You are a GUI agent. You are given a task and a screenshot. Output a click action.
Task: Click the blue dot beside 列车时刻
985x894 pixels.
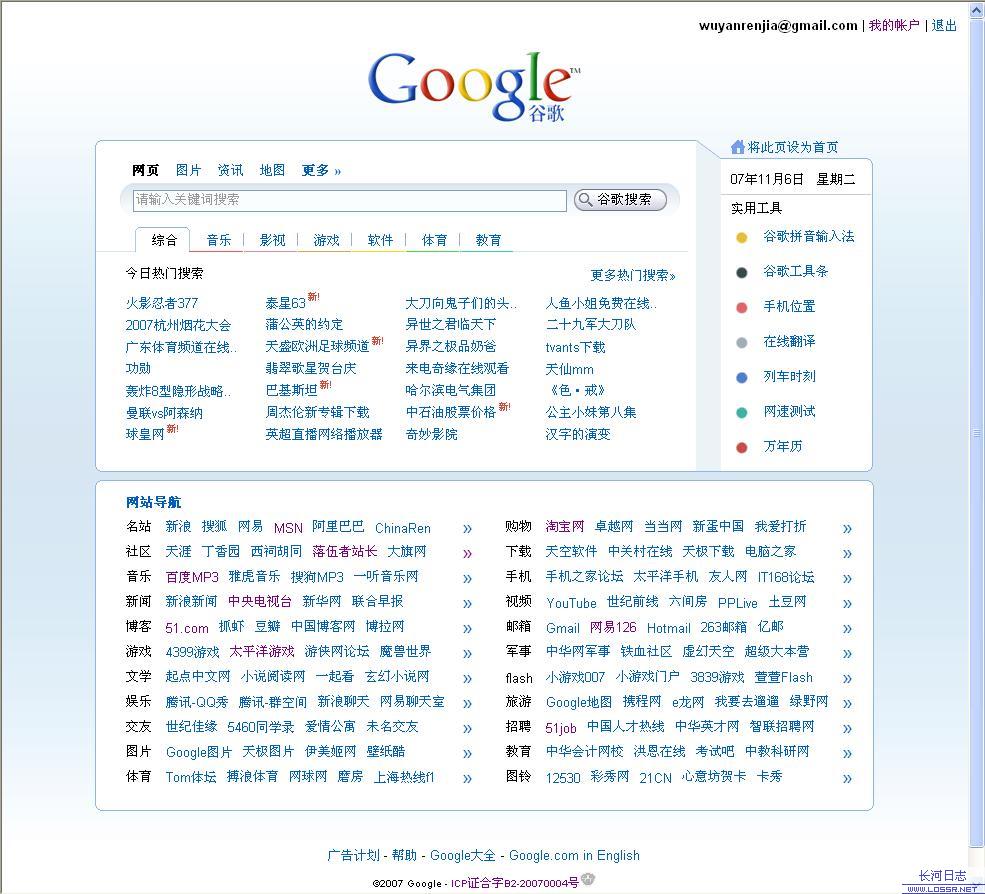click(x=741, y=378)
